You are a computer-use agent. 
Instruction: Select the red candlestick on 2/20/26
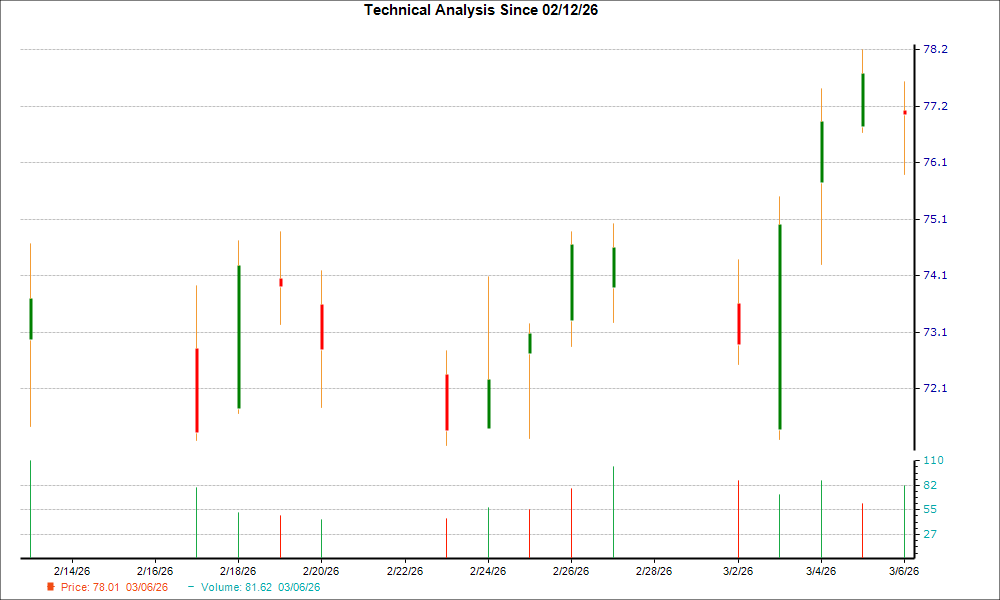(x=322, y=325)
